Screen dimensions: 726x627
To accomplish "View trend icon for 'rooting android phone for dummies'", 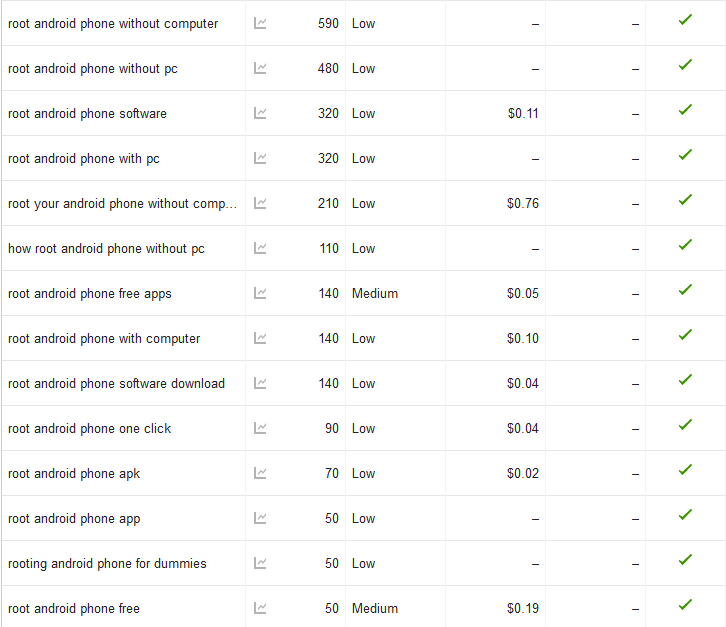I will pos(260,563).
